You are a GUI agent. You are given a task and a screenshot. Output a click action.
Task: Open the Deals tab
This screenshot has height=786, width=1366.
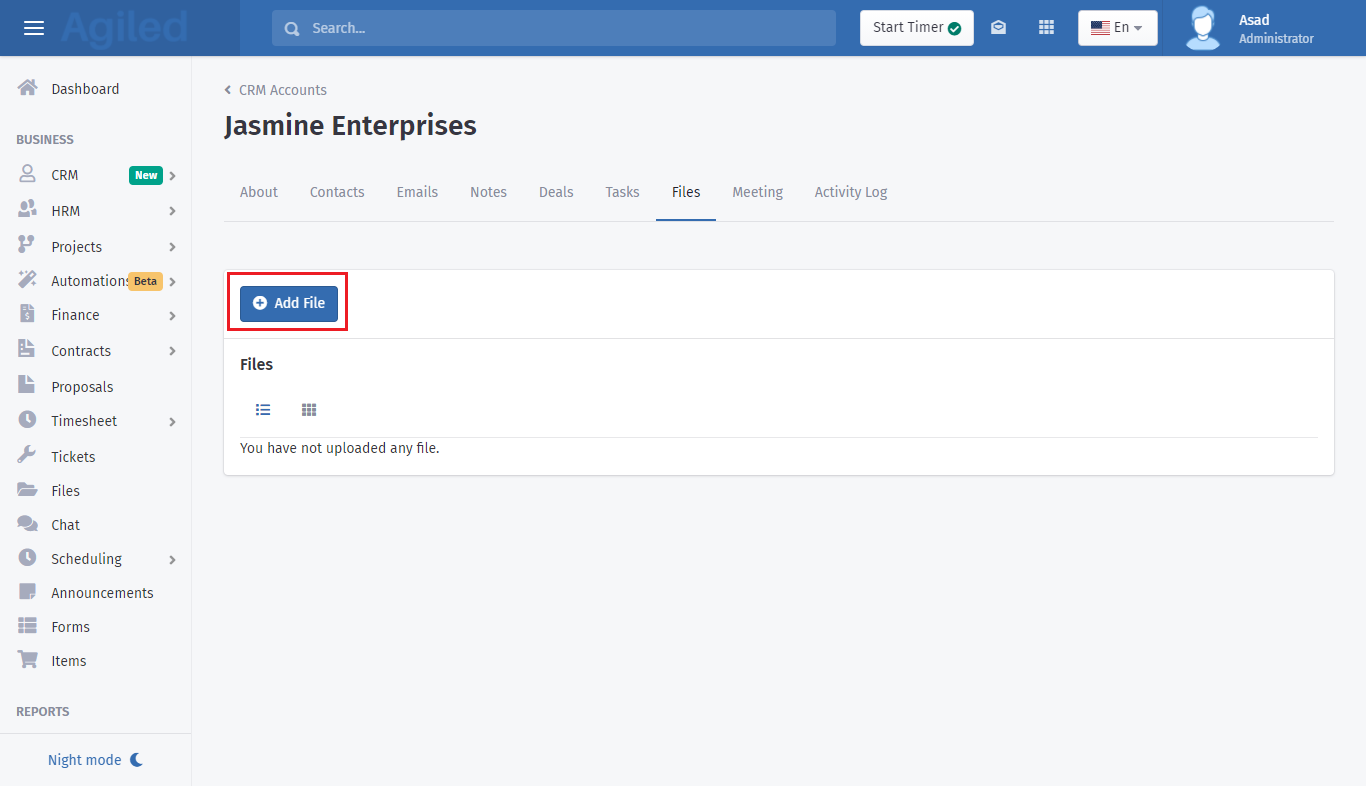(x=556, y=192)
